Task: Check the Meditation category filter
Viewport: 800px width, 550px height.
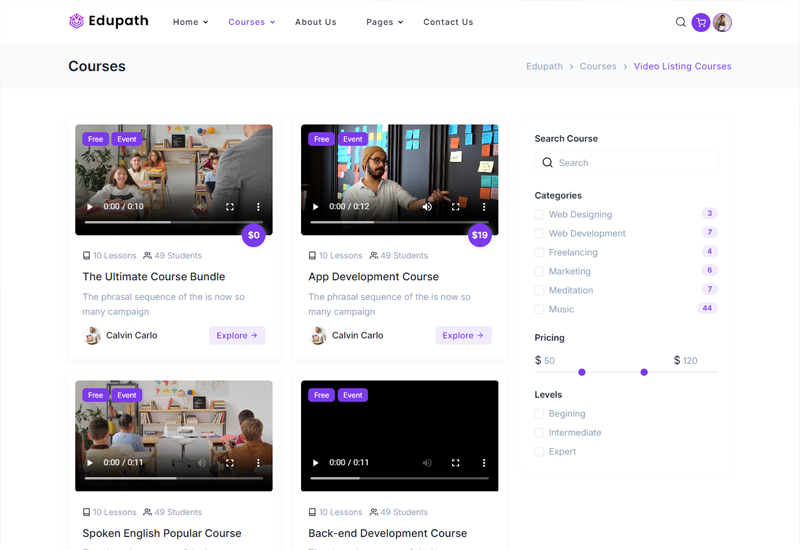Action: pyautogui.click(x=540, y=291)
